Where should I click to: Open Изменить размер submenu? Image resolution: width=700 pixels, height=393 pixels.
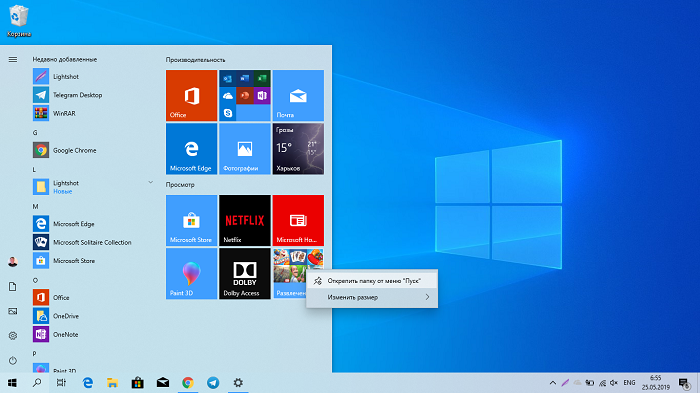click(x=372, y=297)
